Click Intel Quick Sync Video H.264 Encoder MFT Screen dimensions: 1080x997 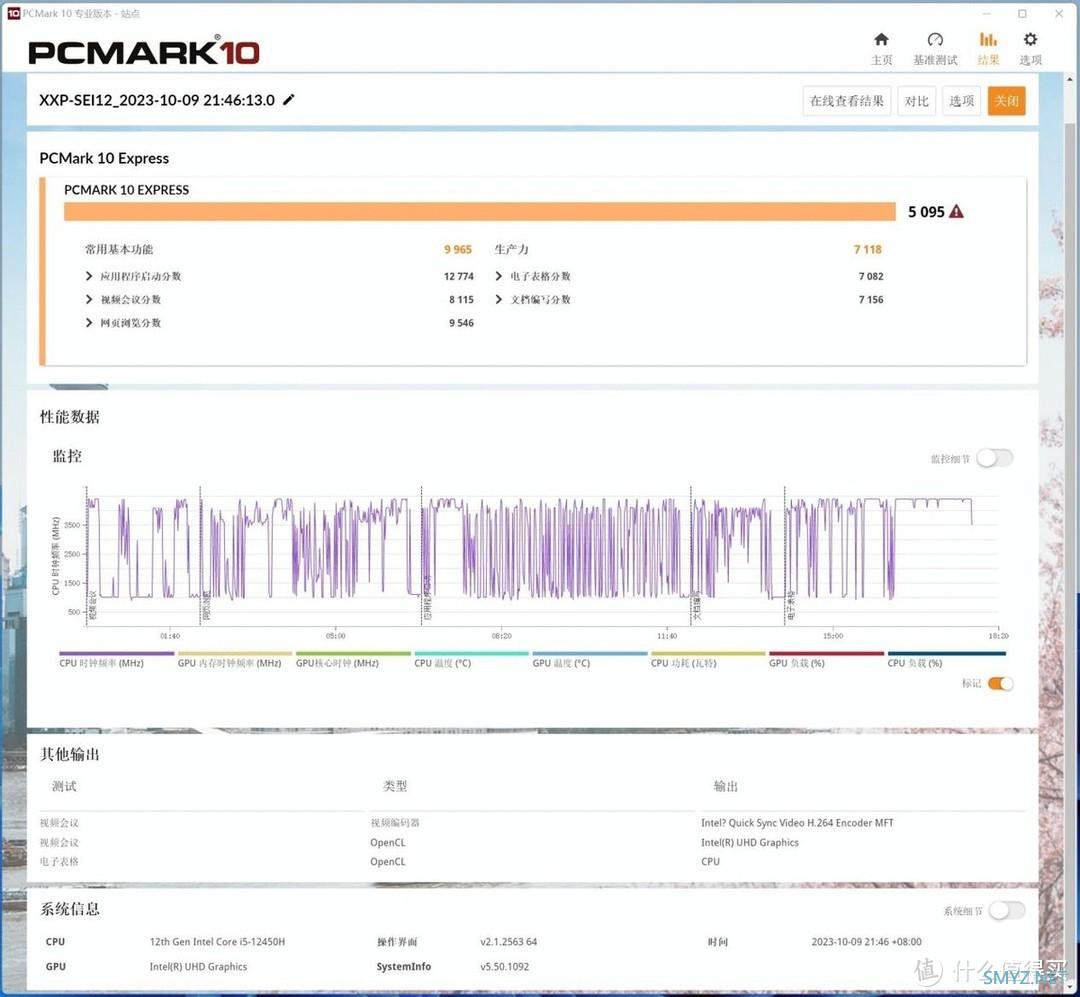click(797, 823)
